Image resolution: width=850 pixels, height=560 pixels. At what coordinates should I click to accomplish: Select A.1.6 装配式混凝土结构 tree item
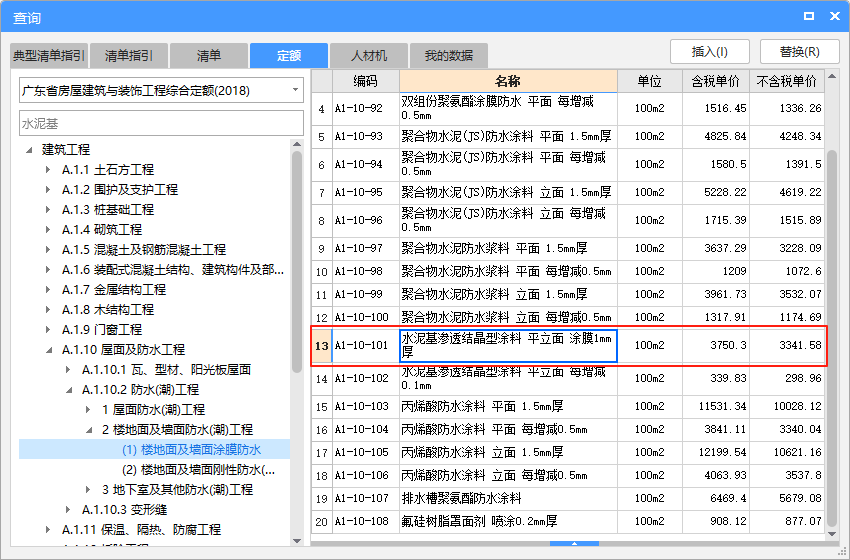point(173,270)
